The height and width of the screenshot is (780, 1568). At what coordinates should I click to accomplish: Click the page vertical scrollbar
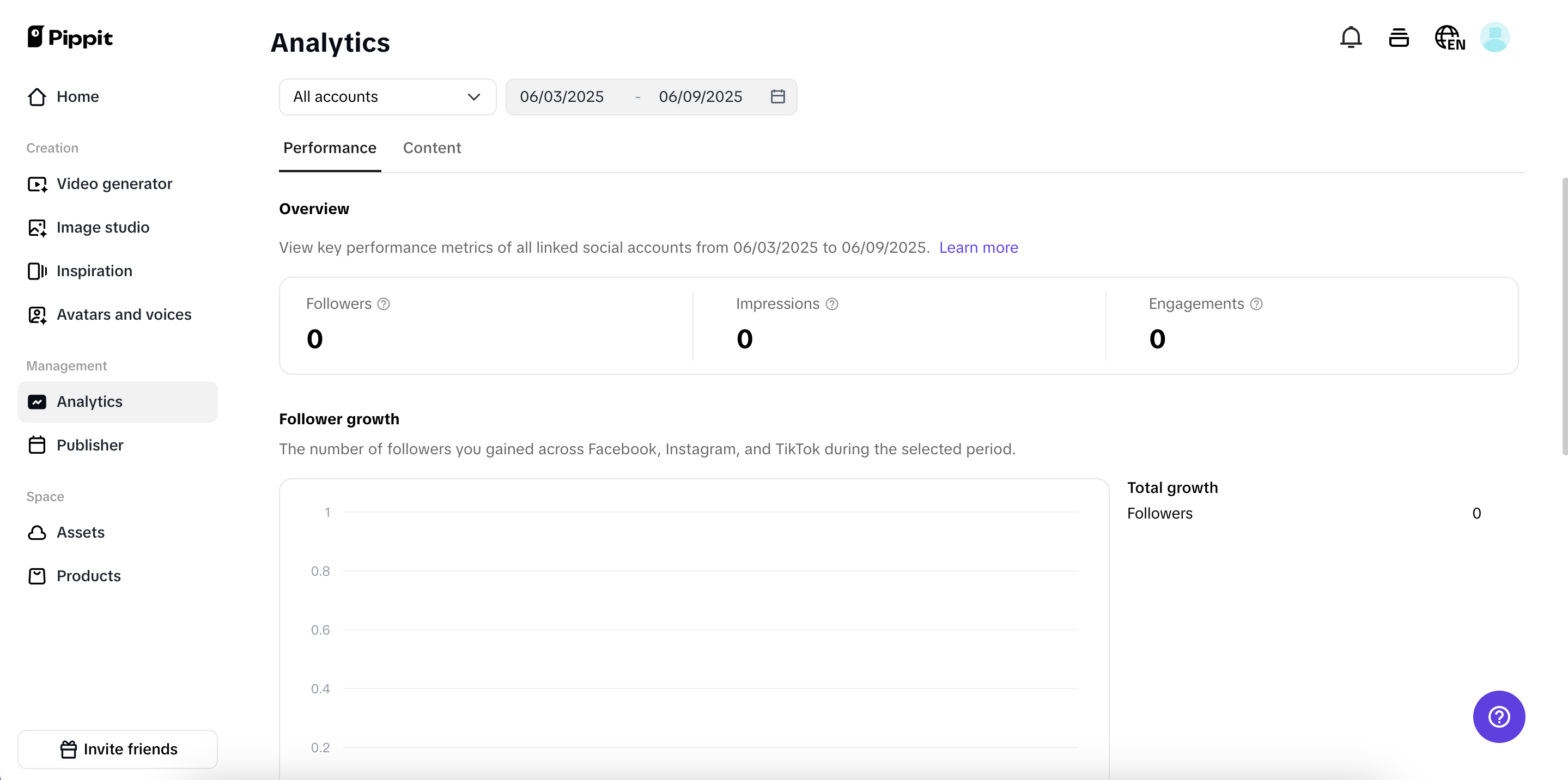tap(1564, 316)
